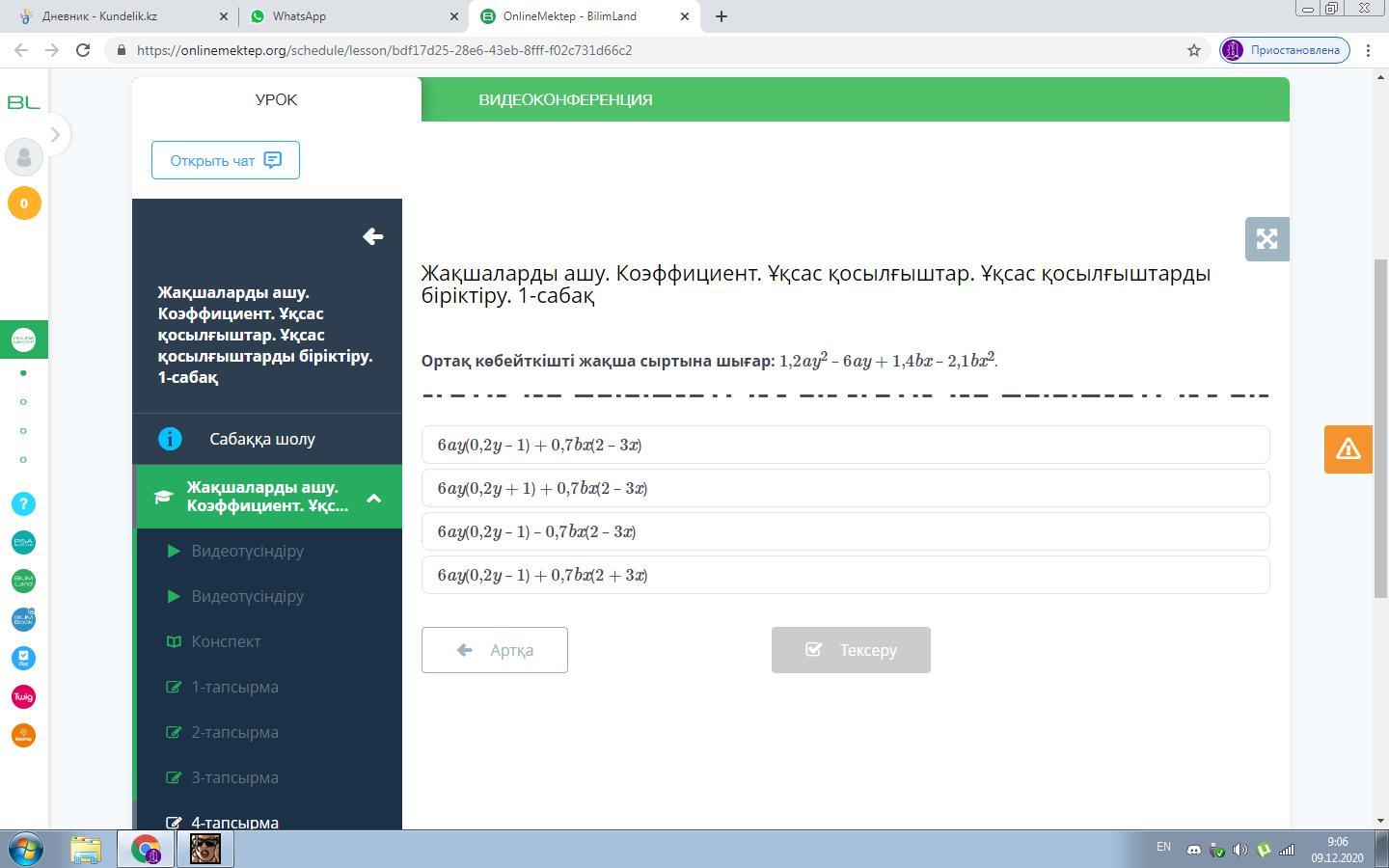Screen dimensions: 1389x868
Task: Select answer 6ay(0,2y+1)+0,7bx(2−3x)
Action: tap(845, 488)
